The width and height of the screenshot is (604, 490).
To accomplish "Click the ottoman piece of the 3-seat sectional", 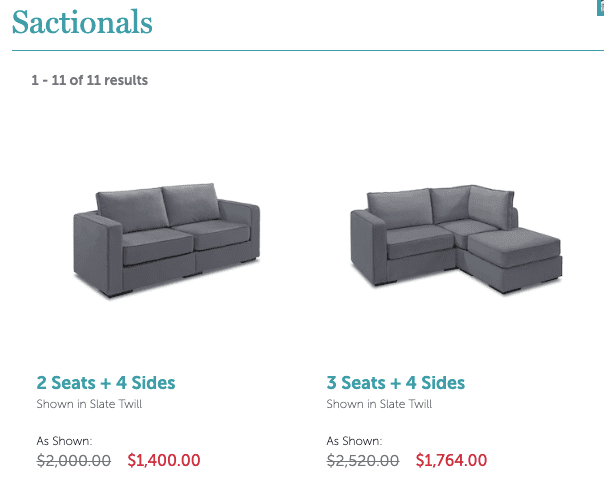I will 514,260.
